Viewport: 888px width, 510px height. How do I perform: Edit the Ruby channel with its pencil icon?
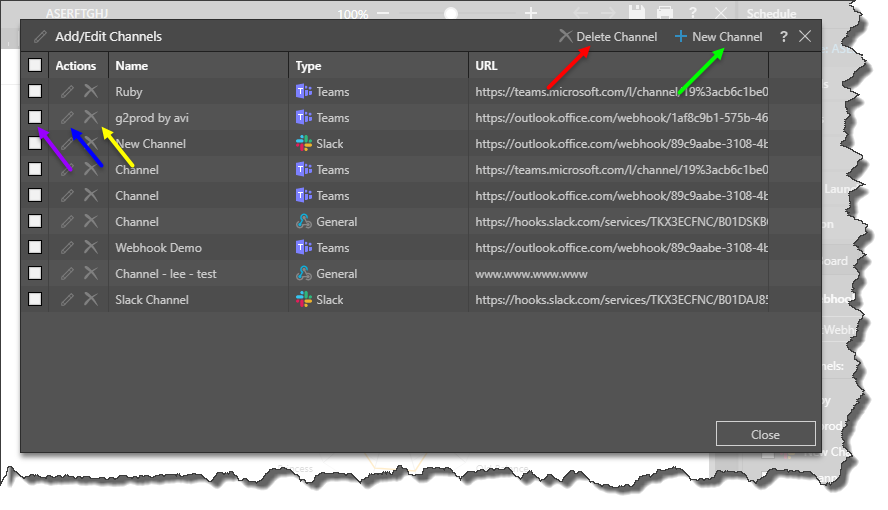click(x=67, y=91)
